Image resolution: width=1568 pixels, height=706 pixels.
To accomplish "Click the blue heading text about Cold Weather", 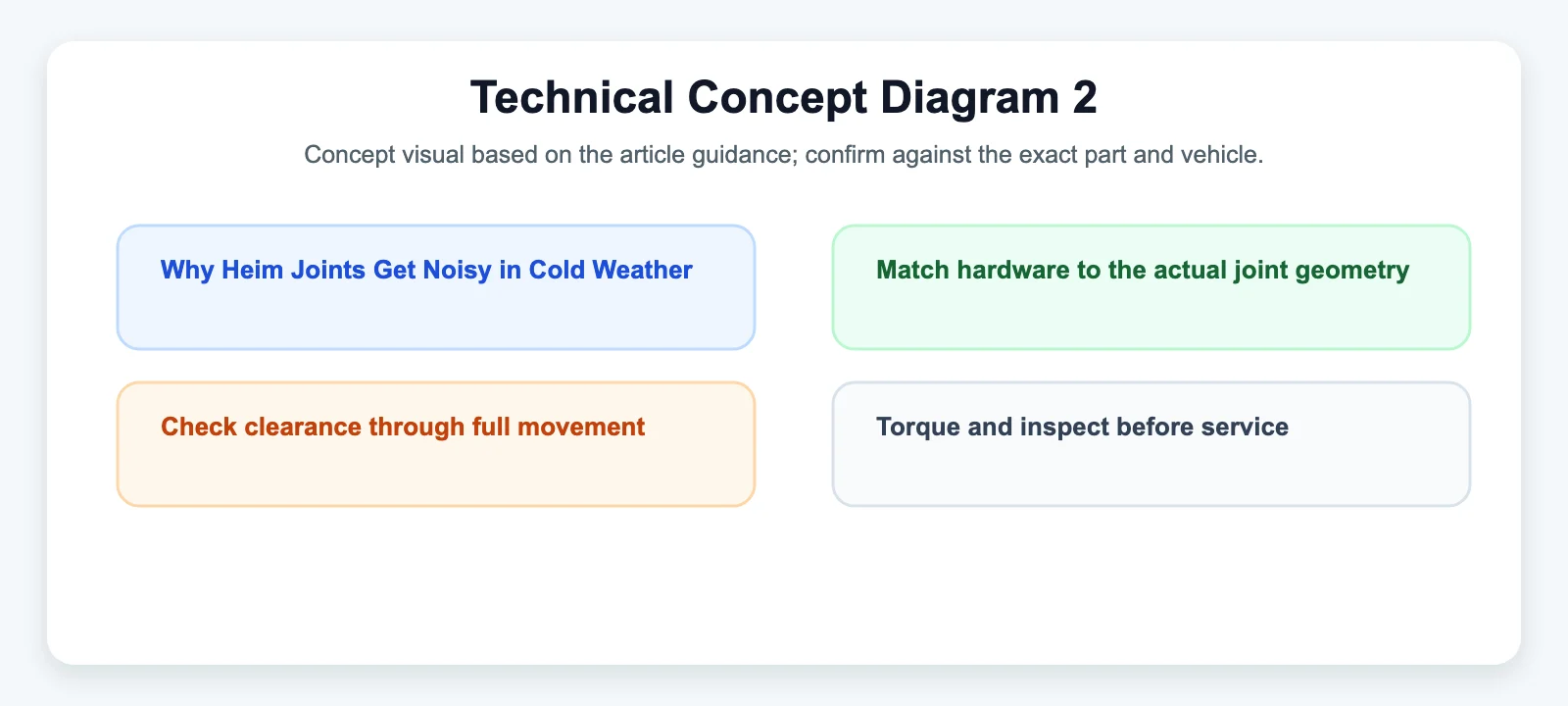I will 426,271.
